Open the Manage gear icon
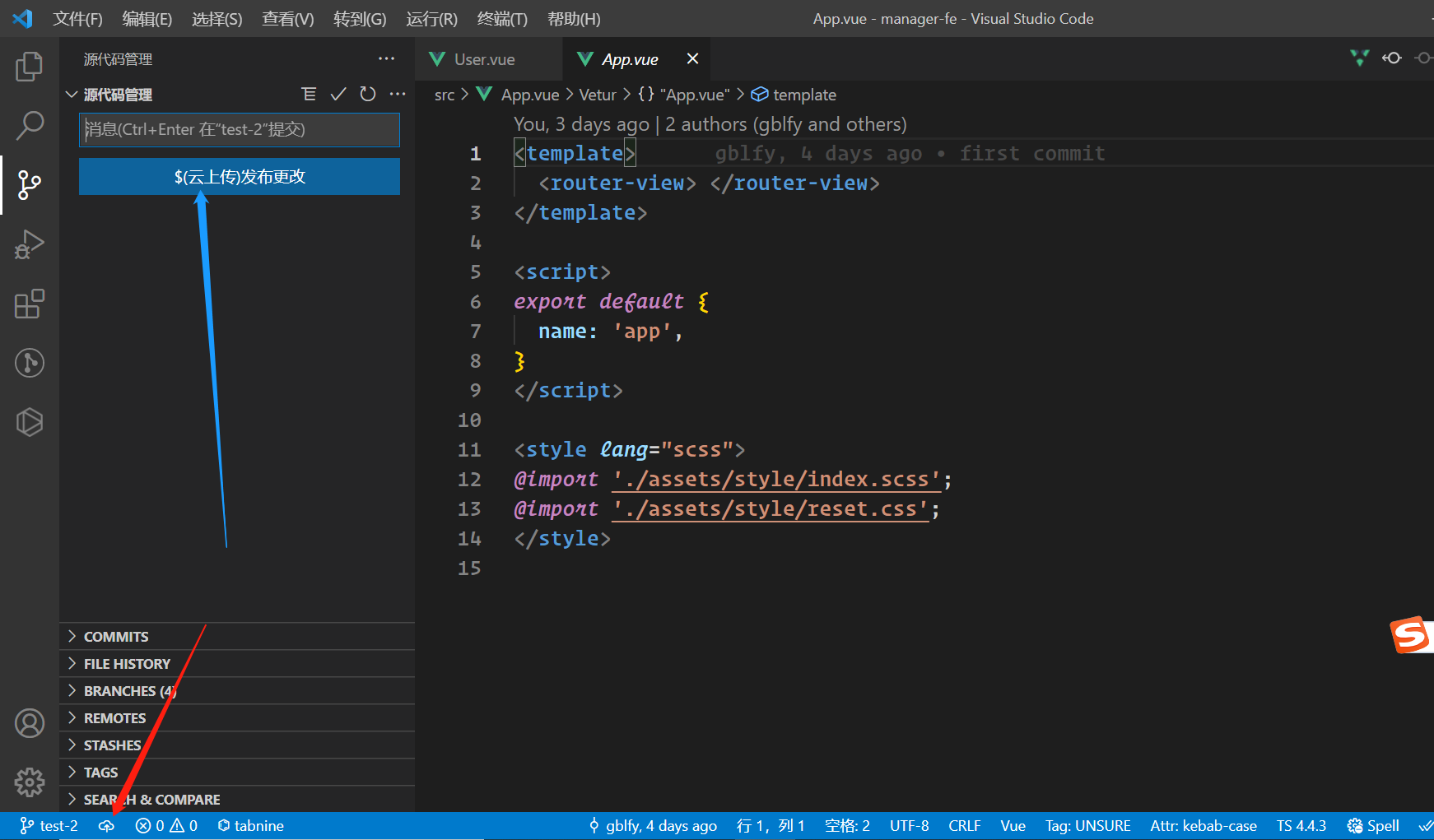This screenshot has width=1434, height=840. [30, 782]
